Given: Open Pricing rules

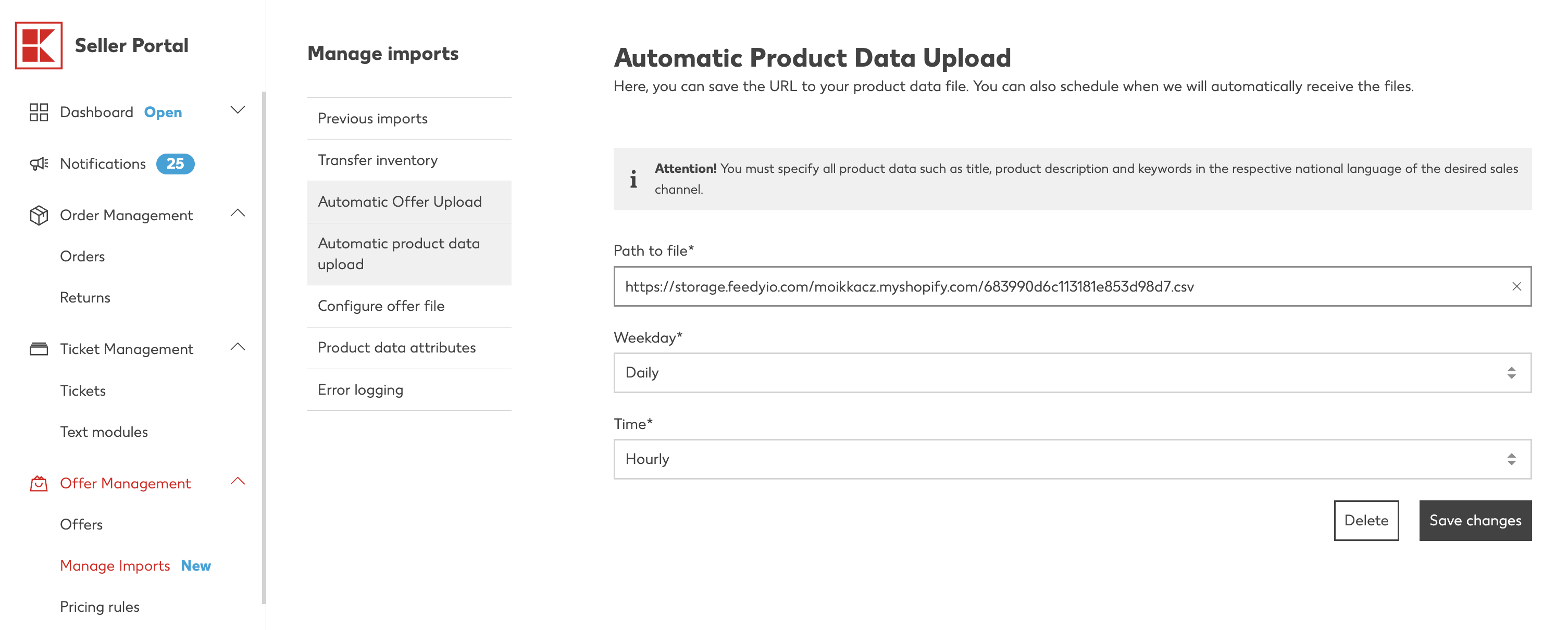Looking at the screenshot, I should [x=99, y=607].
